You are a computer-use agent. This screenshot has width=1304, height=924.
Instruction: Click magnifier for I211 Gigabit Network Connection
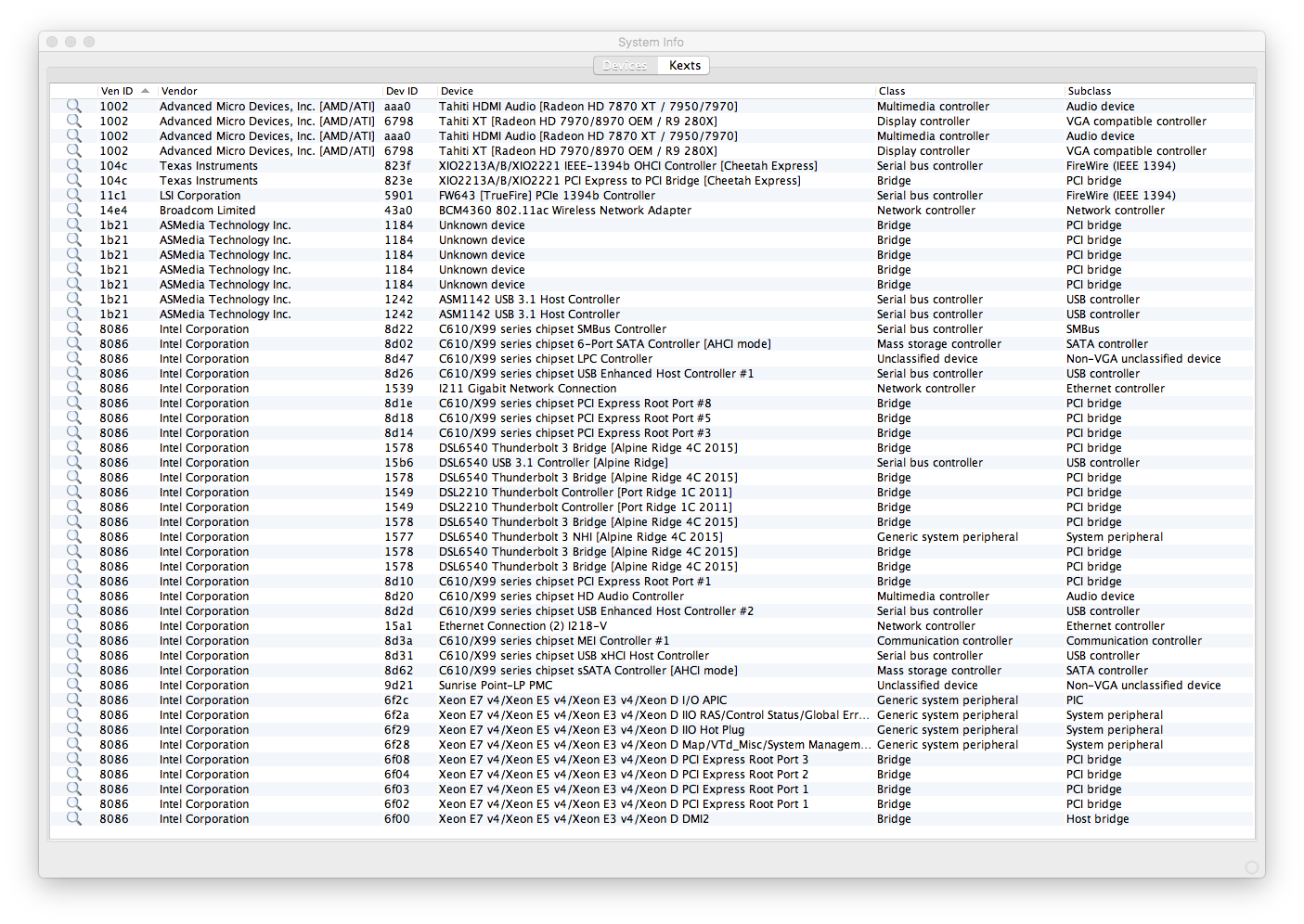pyautogui.click(x=73, y=389)
